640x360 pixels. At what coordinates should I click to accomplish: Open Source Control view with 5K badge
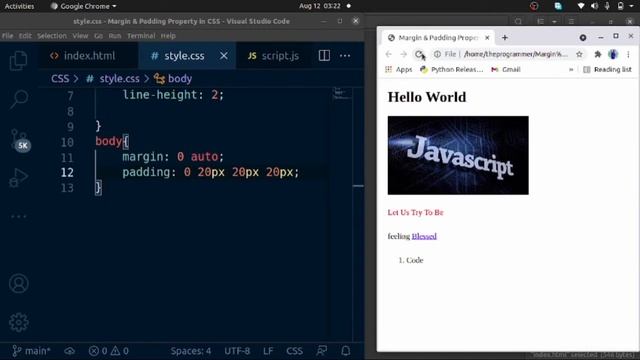(x=20, y=140)
